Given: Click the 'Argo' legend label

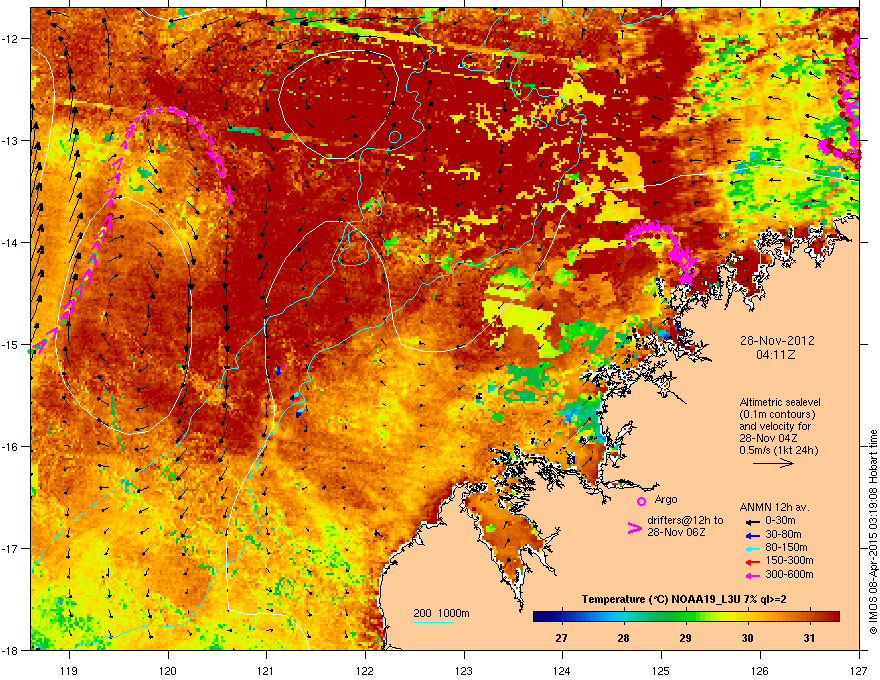Looking at the screenshot, I should click(x=666, y=499).
